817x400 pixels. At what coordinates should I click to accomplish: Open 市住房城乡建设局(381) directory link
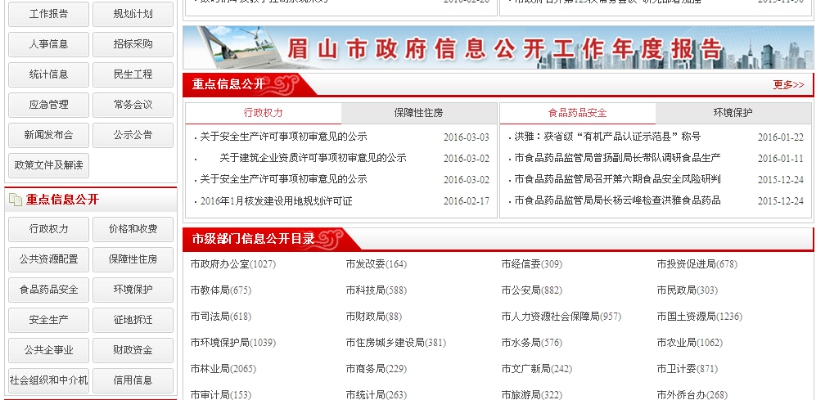pyautogui.click(x=396, y=343)
